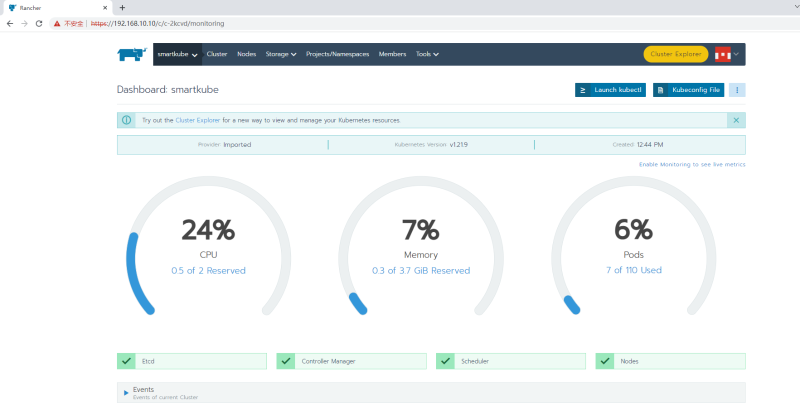The image size is (800, 420).
Task: Click the Scheduler status label
Action: coord(475,361)
